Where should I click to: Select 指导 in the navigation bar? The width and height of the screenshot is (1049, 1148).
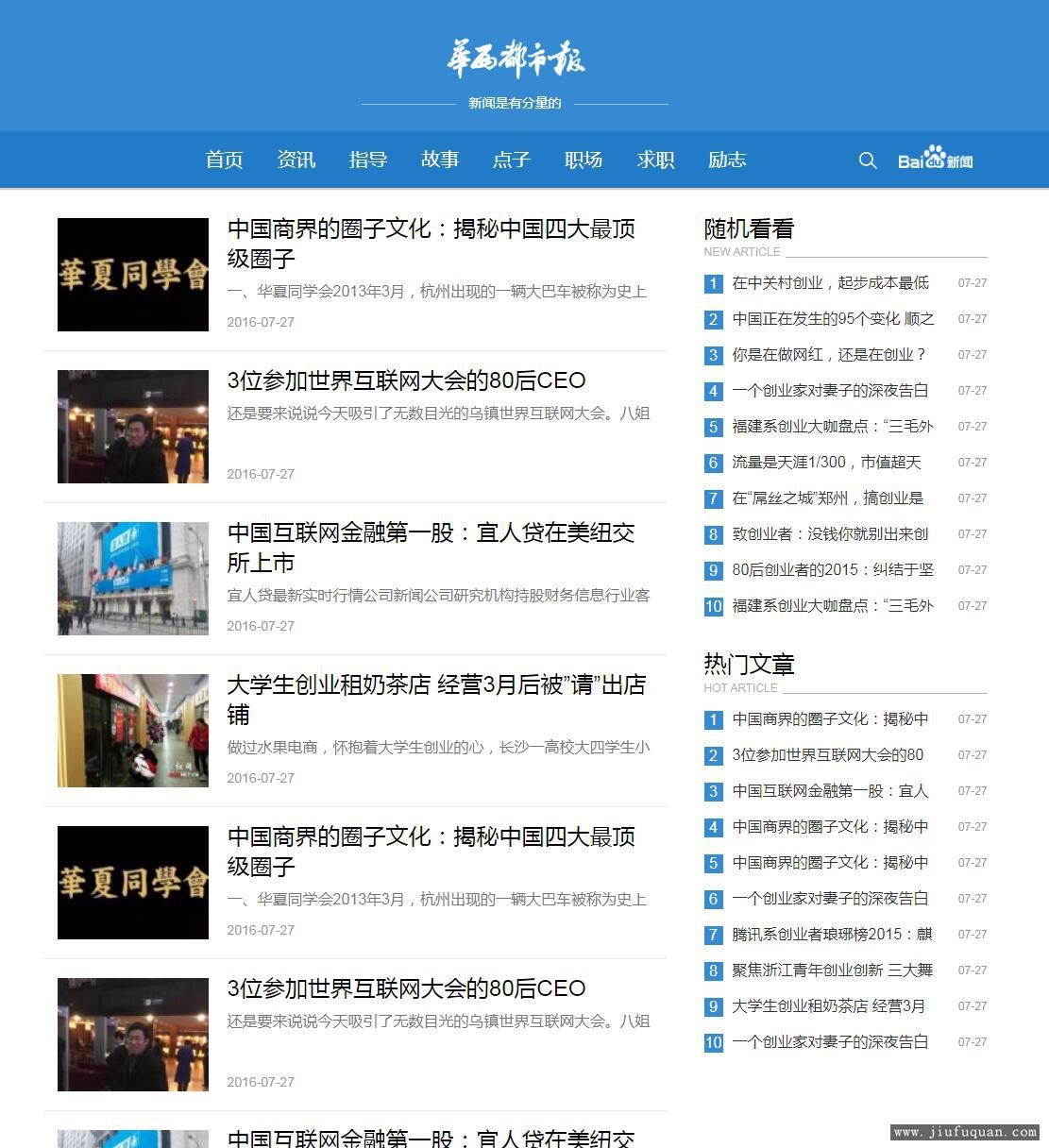point(368,160)
